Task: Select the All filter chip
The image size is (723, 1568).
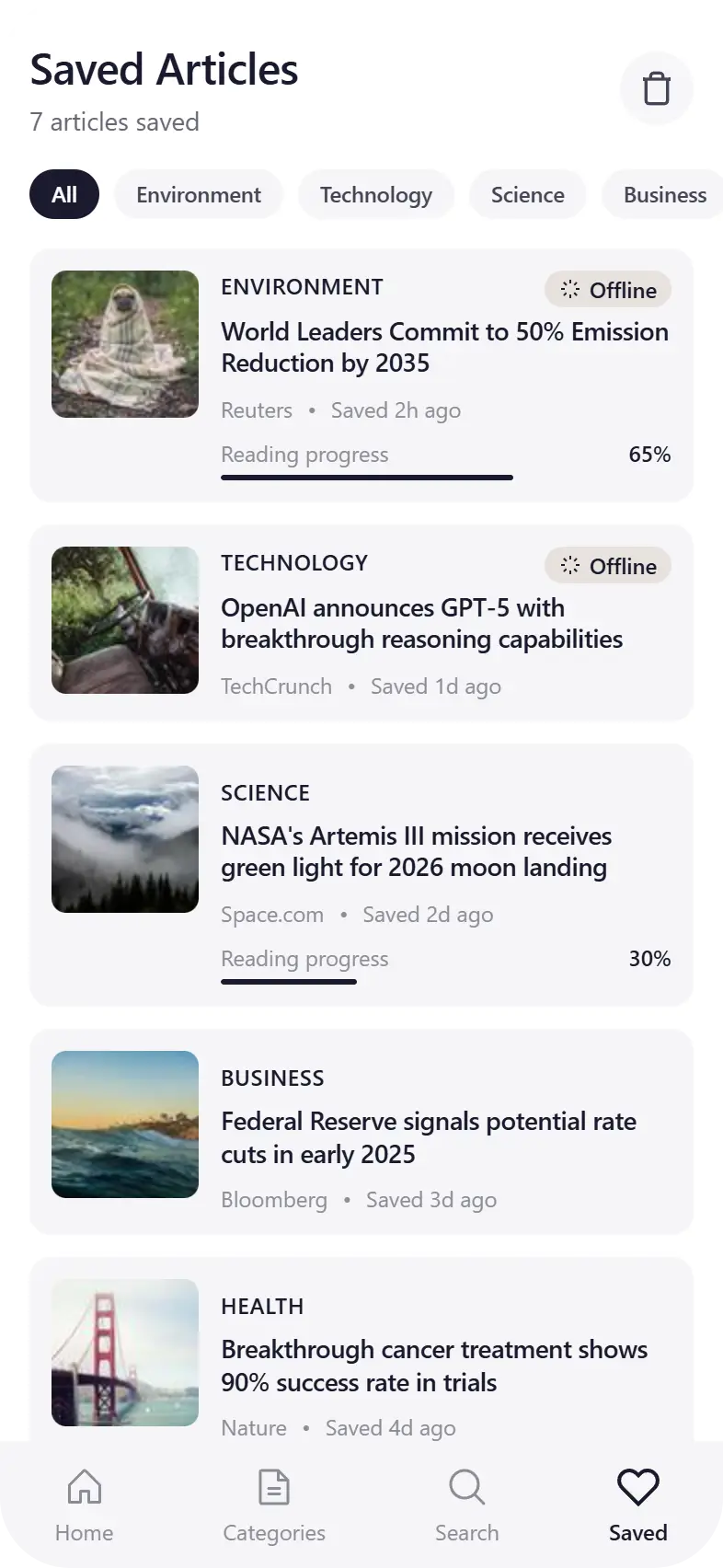Action: coord(64,195)
